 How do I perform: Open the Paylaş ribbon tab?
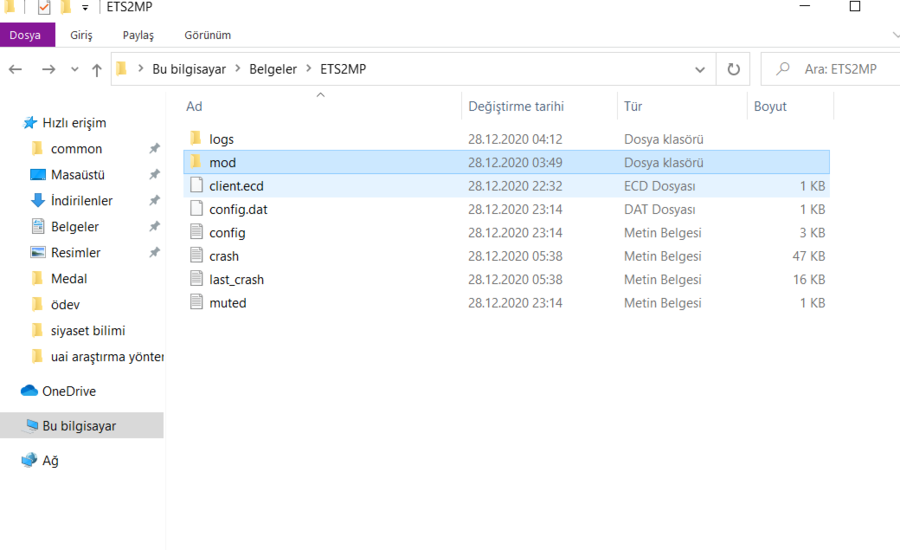[x=138, y=35]
